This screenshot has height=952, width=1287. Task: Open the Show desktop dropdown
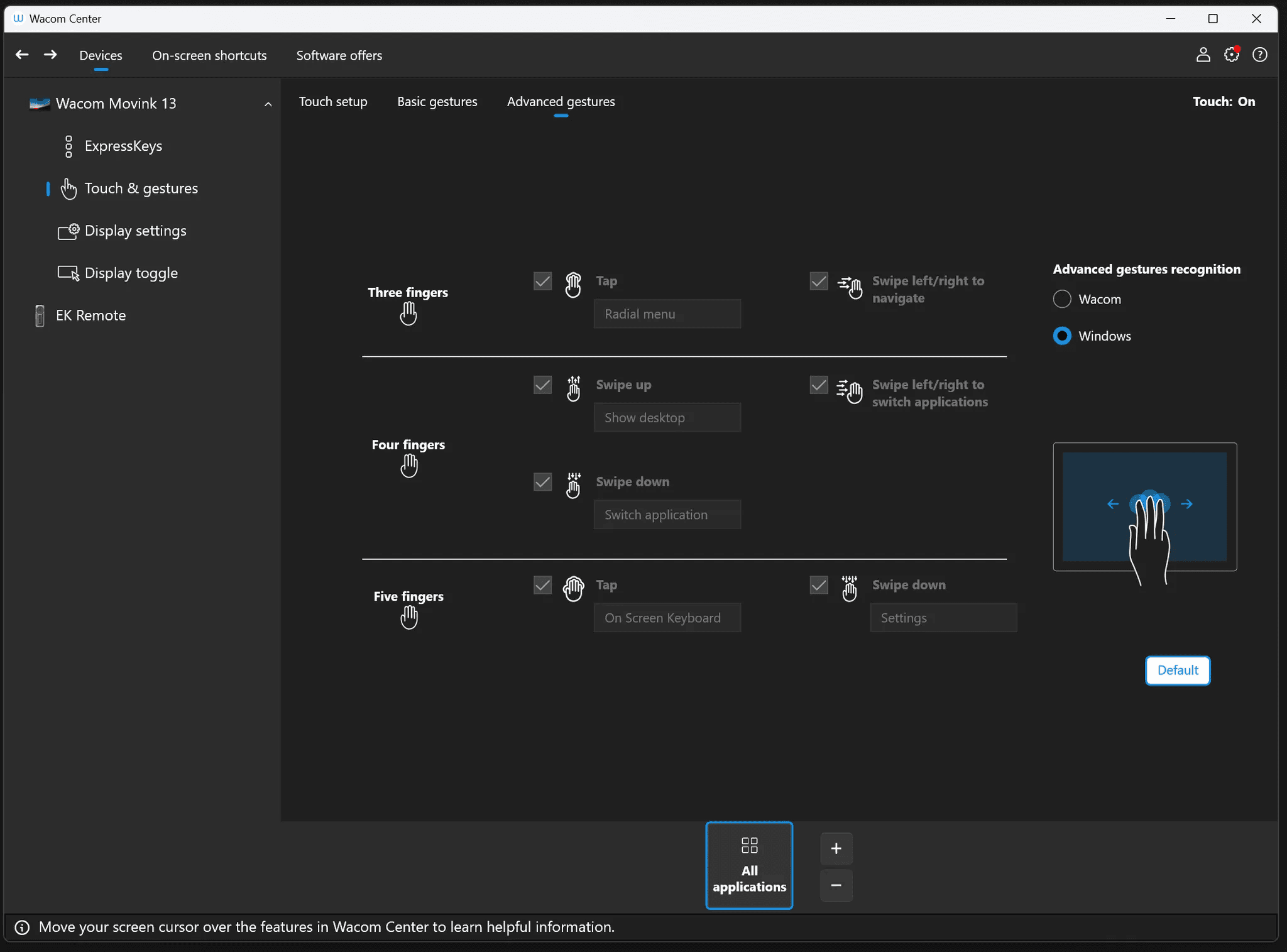[667, 418]
